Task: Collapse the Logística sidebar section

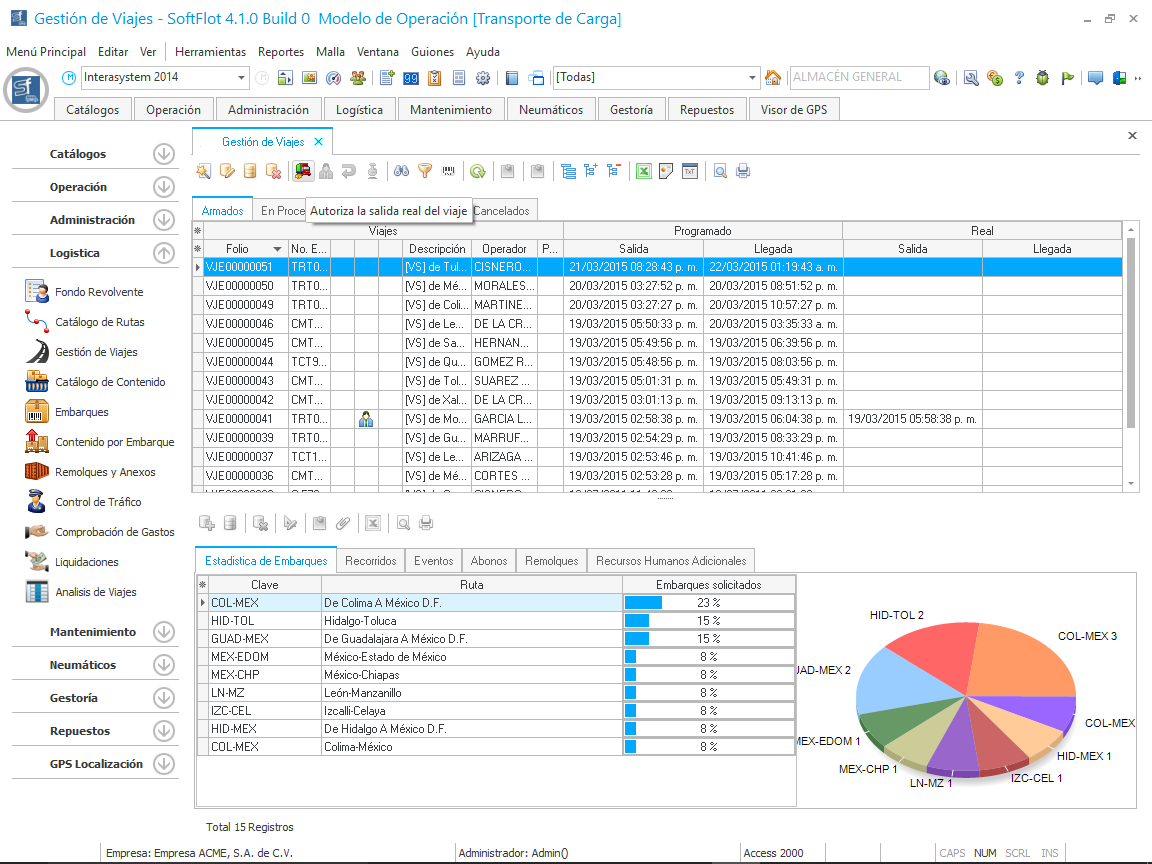Action: [x=164, y=253]
